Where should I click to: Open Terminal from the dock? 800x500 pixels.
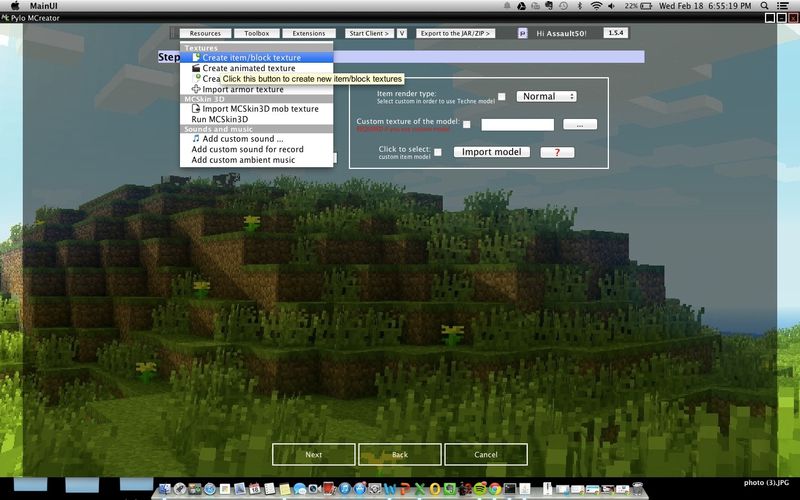[510, 489]
